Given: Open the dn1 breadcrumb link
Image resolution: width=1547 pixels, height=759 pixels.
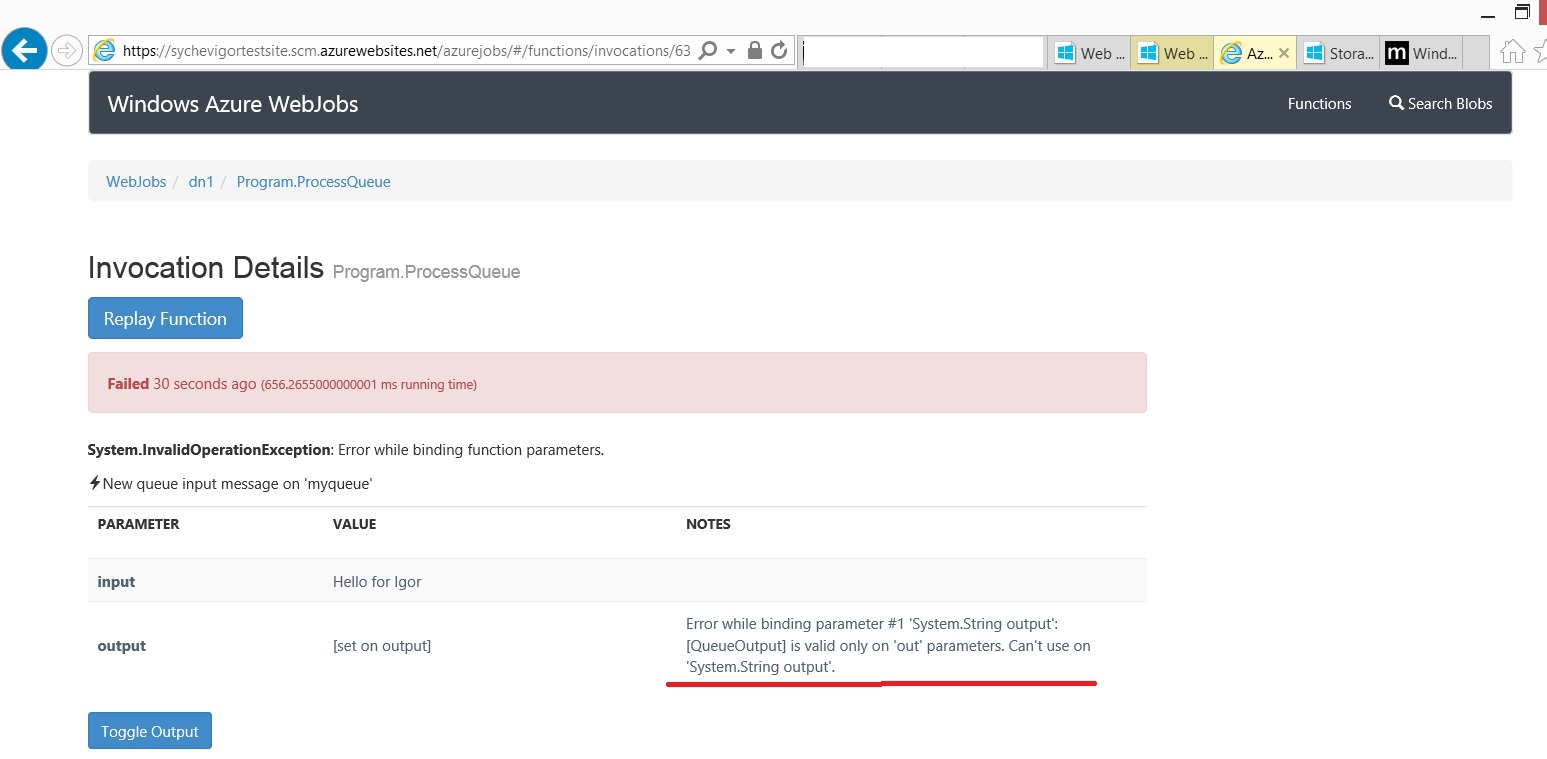Looking at the screenshot, I should [201, 181].
